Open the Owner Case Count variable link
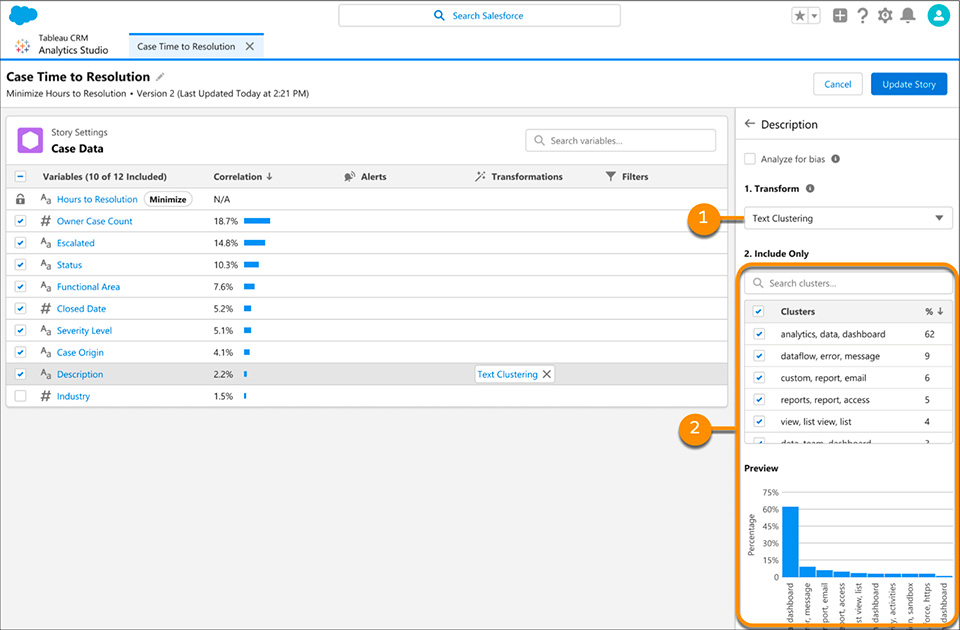Image resolution: width=960 pixels, height=630 pixels. (94, 221)
